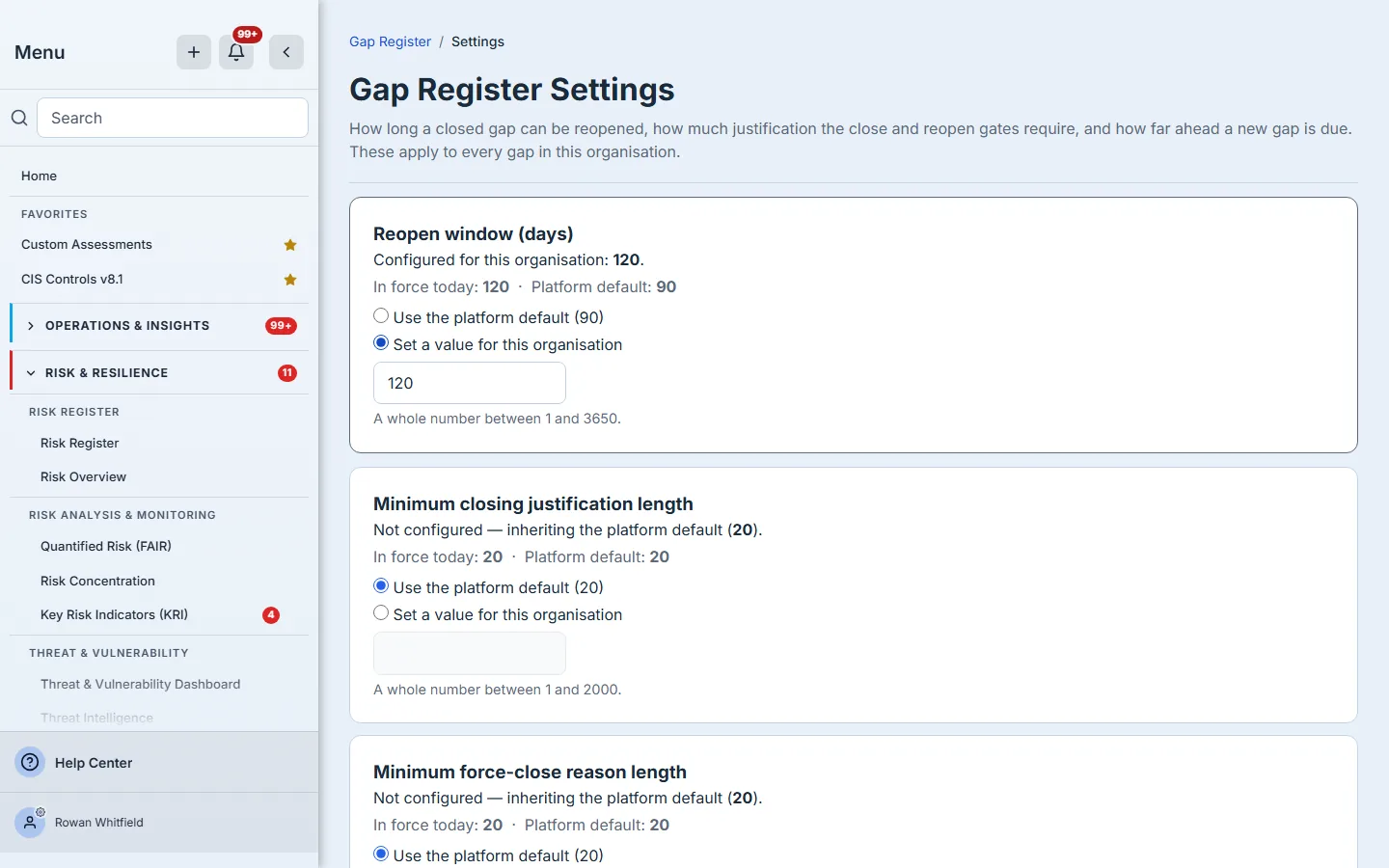Open Risk Overview in sidebar
Screen dimensions: 1389x868
(83, 477)
